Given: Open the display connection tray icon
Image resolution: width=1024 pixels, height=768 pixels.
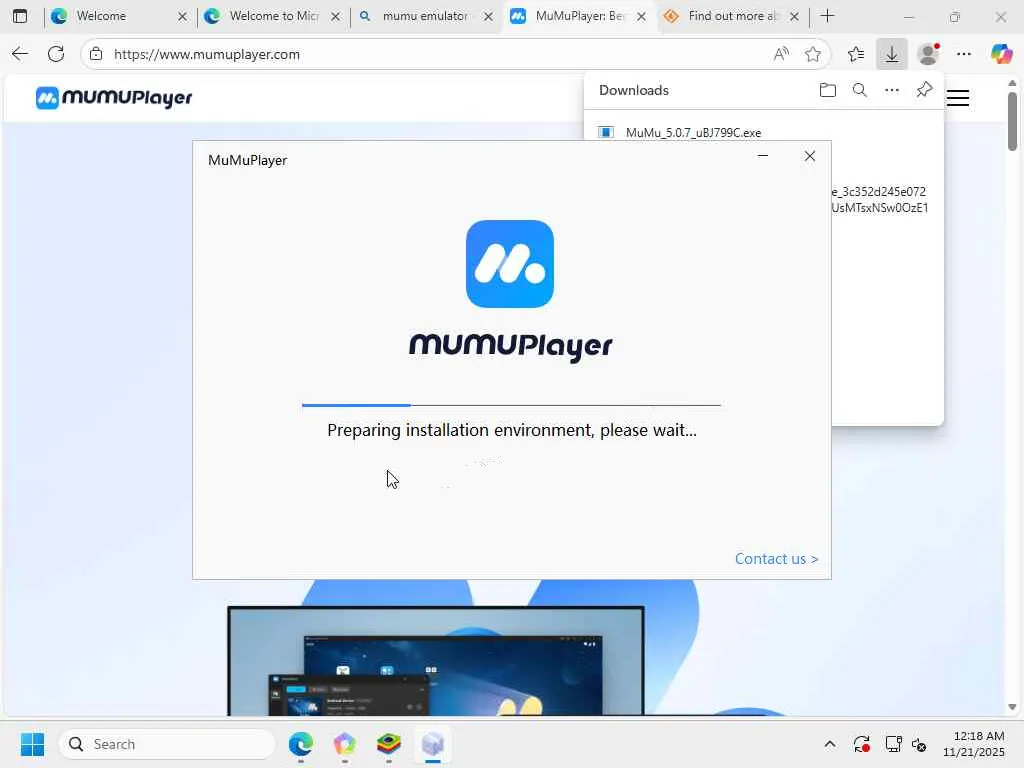Looking at the screenshot, I should coord(893,744).
